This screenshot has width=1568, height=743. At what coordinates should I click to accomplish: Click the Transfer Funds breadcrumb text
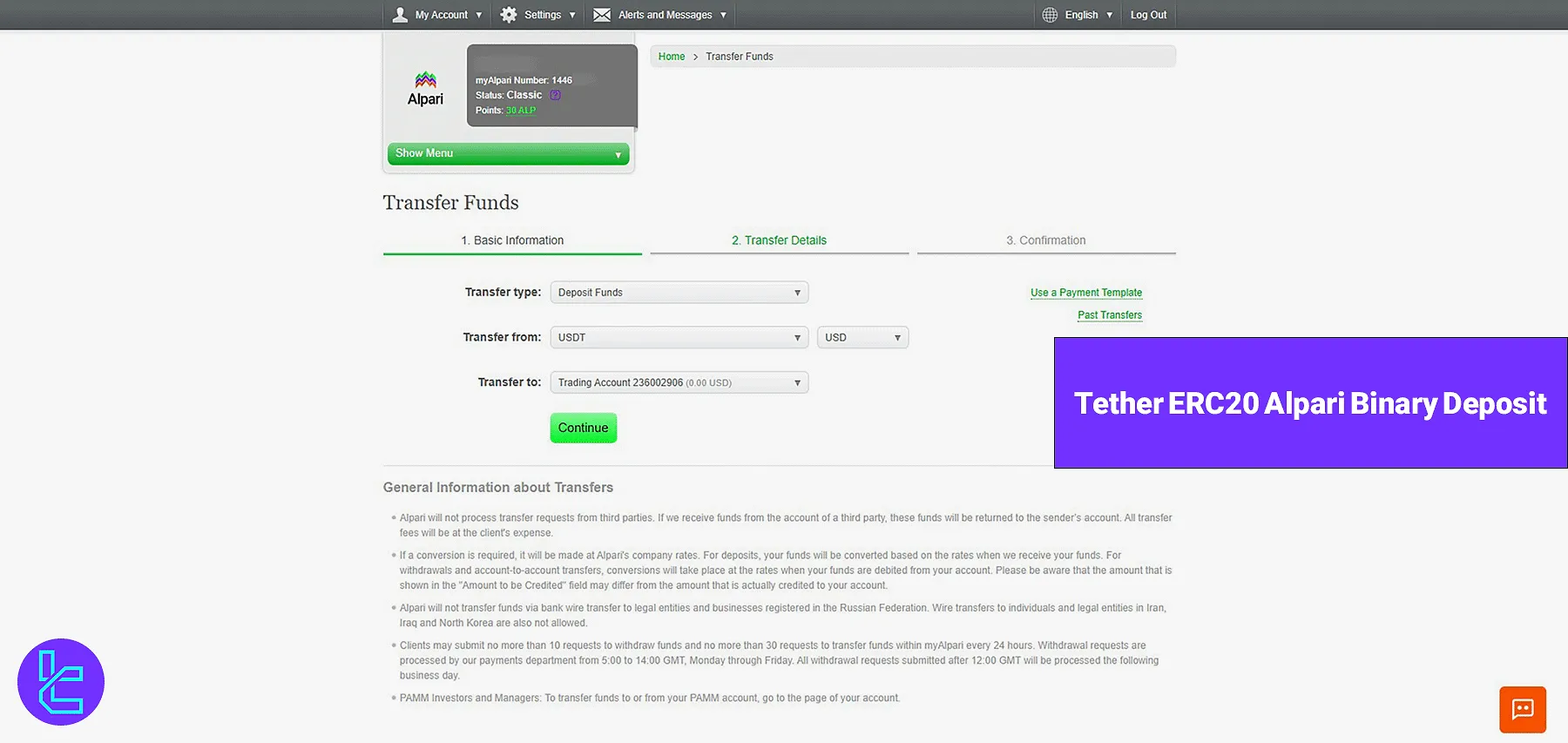pyautogui.click(x=740, y=57)
